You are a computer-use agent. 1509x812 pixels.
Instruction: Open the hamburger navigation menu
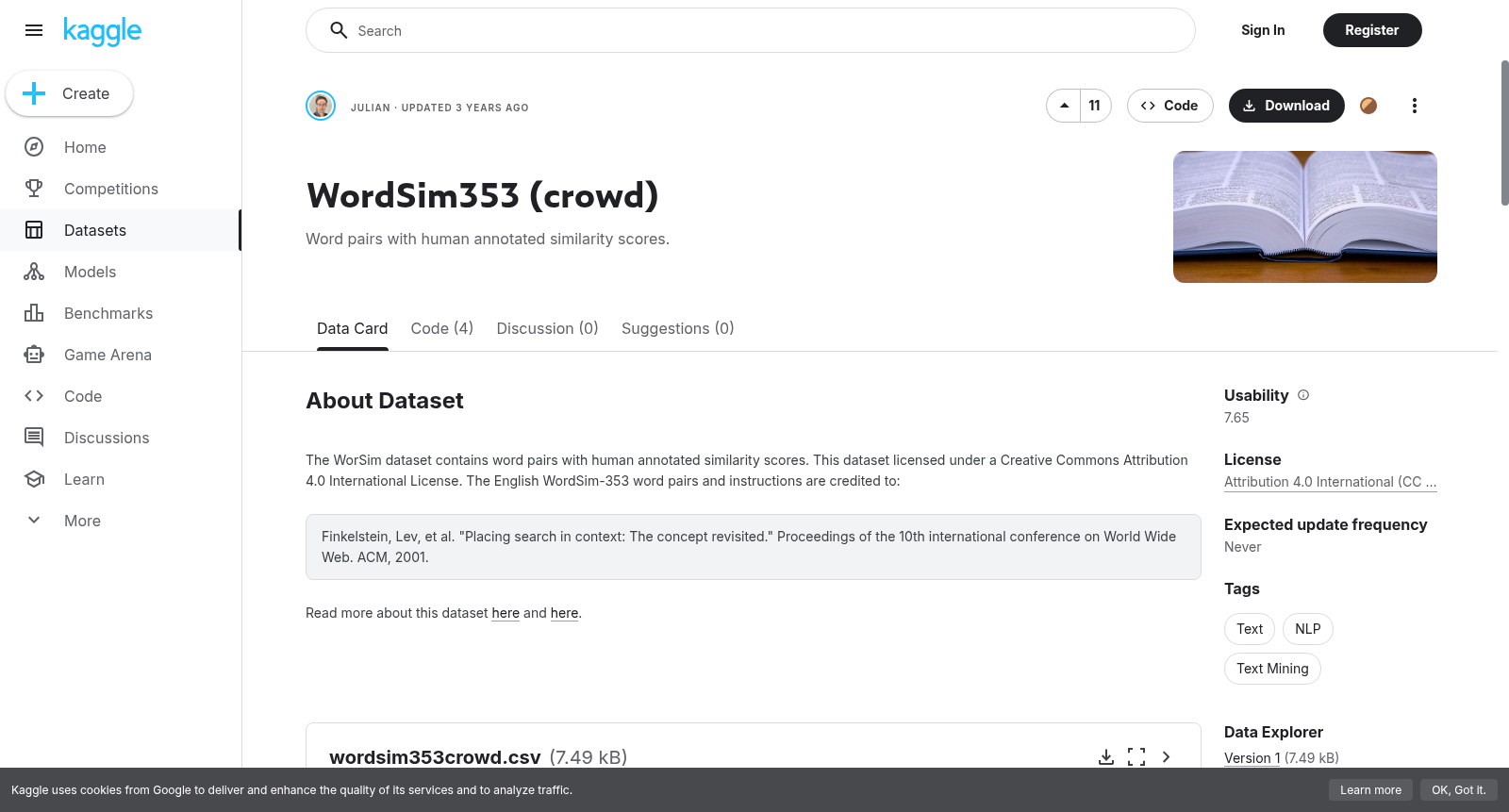point(34,30)
